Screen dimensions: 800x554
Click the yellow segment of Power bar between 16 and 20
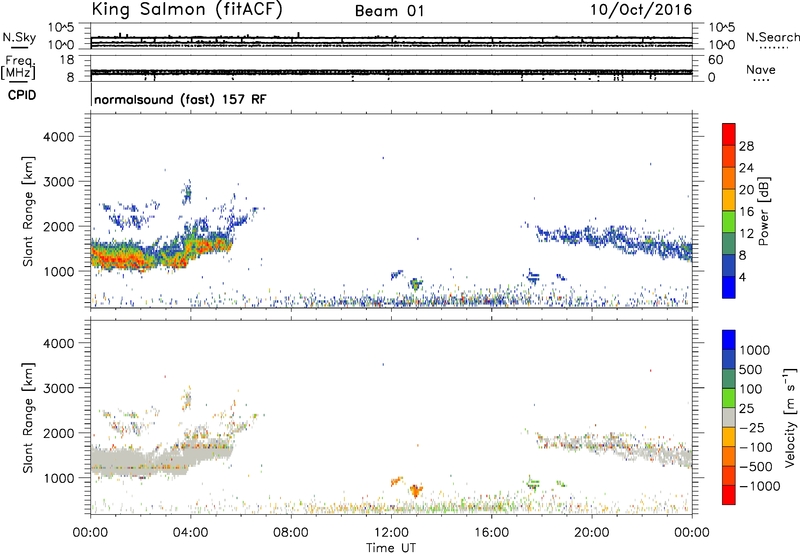[x=729, y=200]
